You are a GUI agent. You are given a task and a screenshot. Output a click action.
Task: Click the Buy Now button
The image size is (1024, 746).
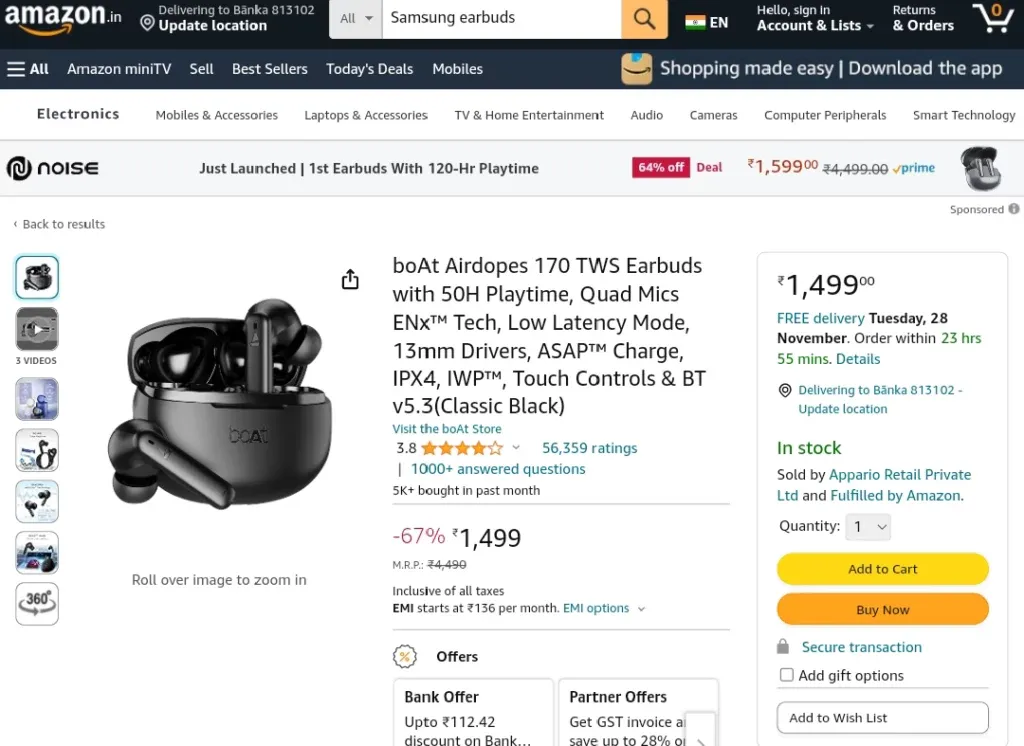(882, 609)
